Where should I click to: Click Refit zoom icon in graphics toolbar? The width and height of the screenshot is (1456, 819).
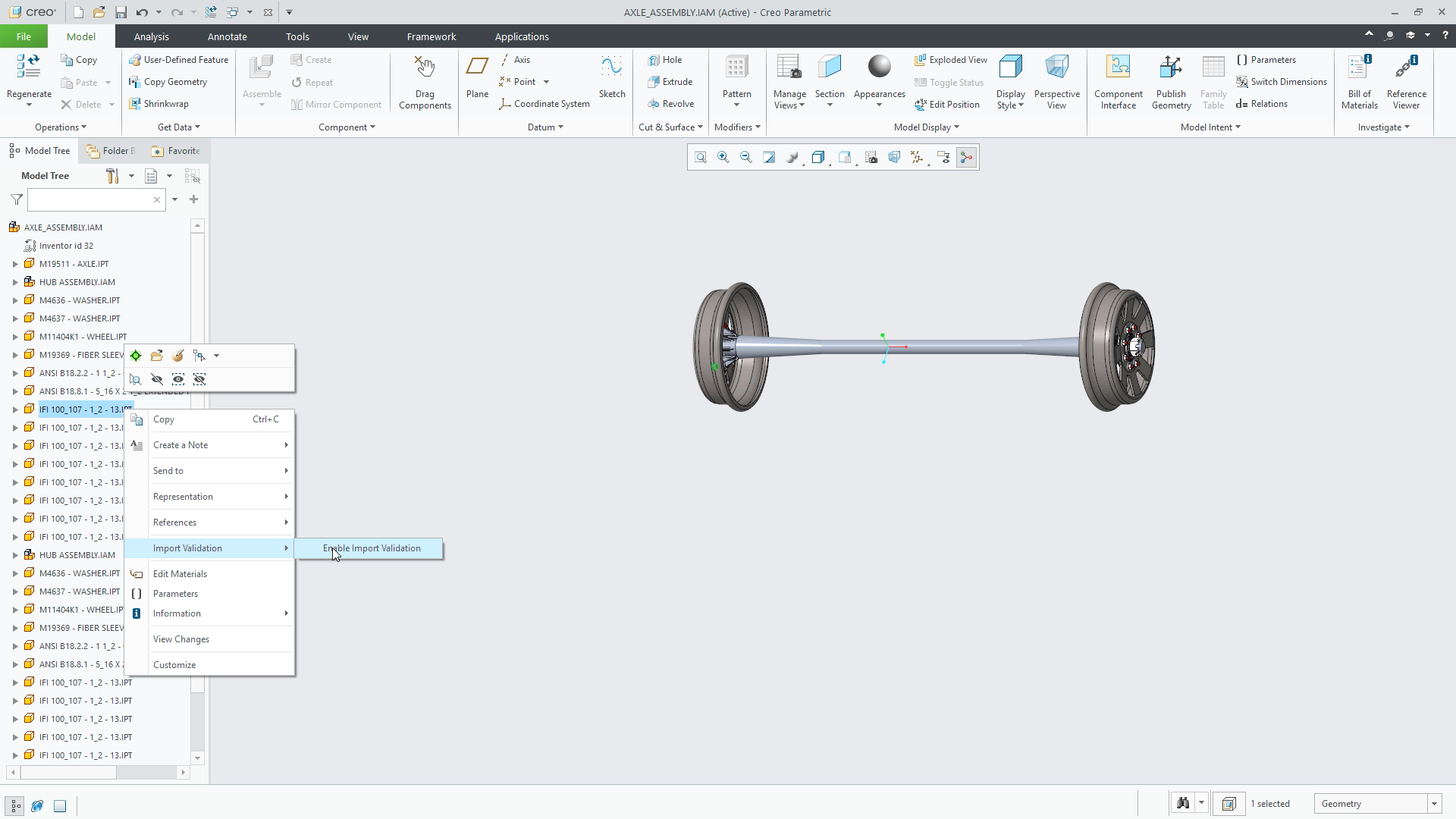click(x=701, y=158)
